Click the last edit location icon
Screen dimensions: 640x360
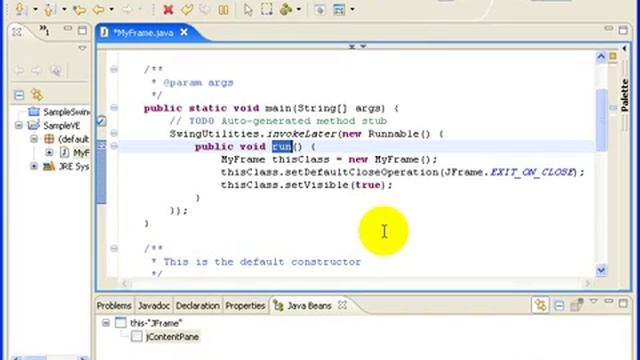(79, 9)
